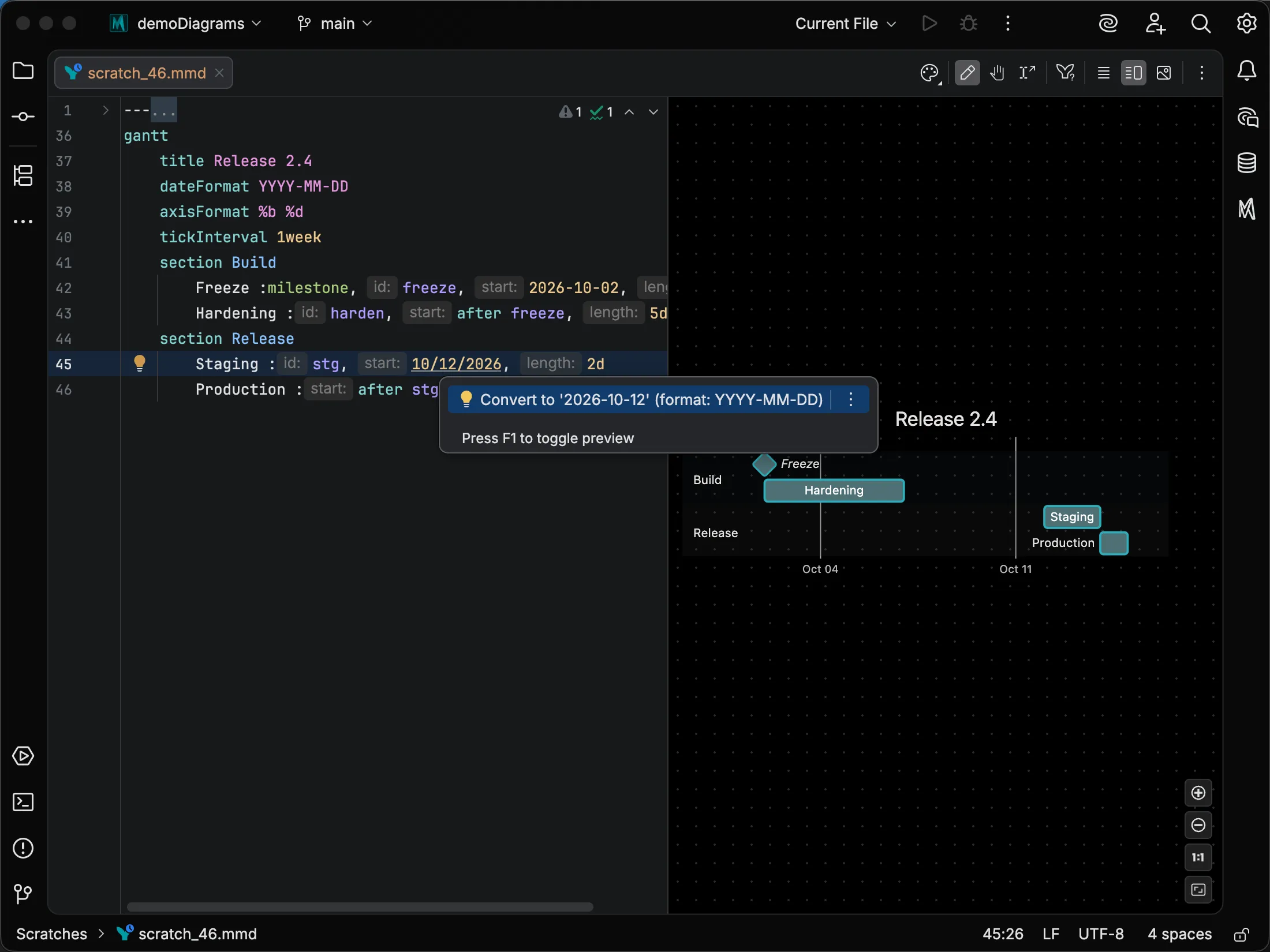This screenshot has width=1270, height=952.
Task: Apply the Convert to '2026-10-12' quick fix
Action: pos(651,399)
